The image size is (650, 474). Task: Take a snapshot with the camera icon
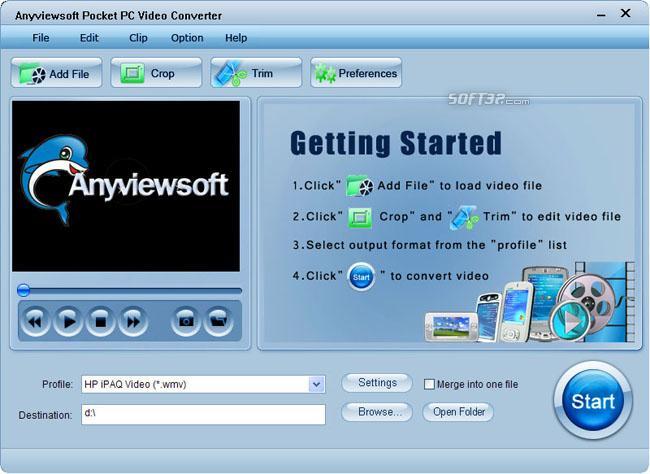[x=185, y=321]
